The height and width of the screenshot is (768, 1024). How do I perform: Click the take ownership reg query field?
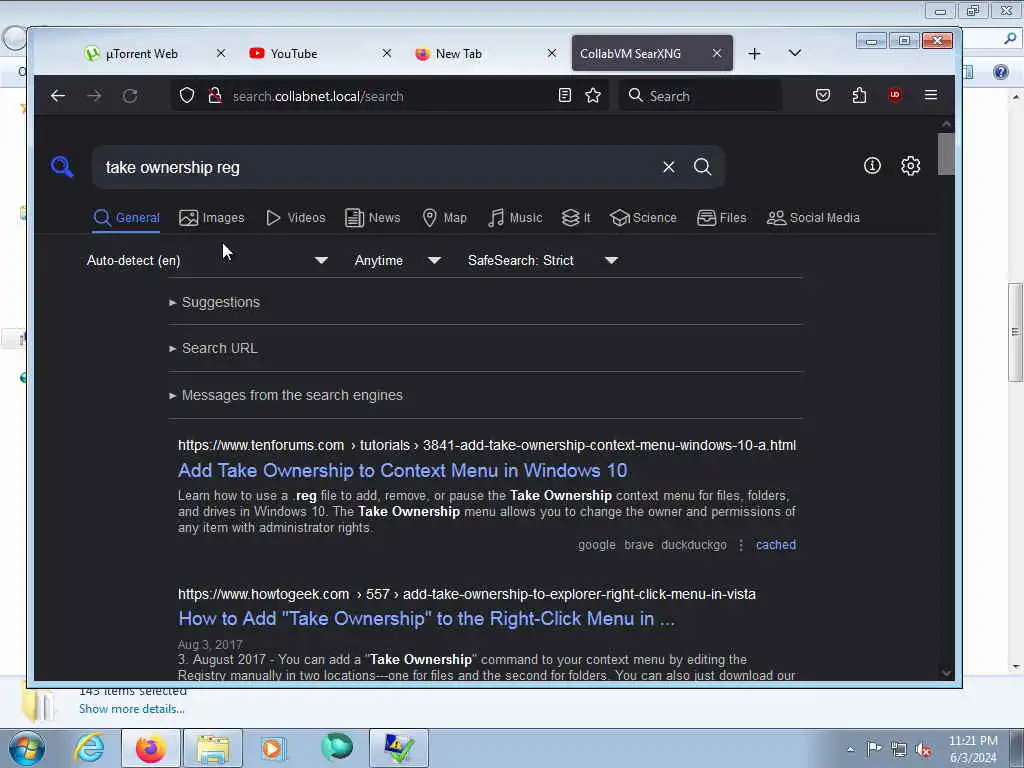(x=379, y=167)
